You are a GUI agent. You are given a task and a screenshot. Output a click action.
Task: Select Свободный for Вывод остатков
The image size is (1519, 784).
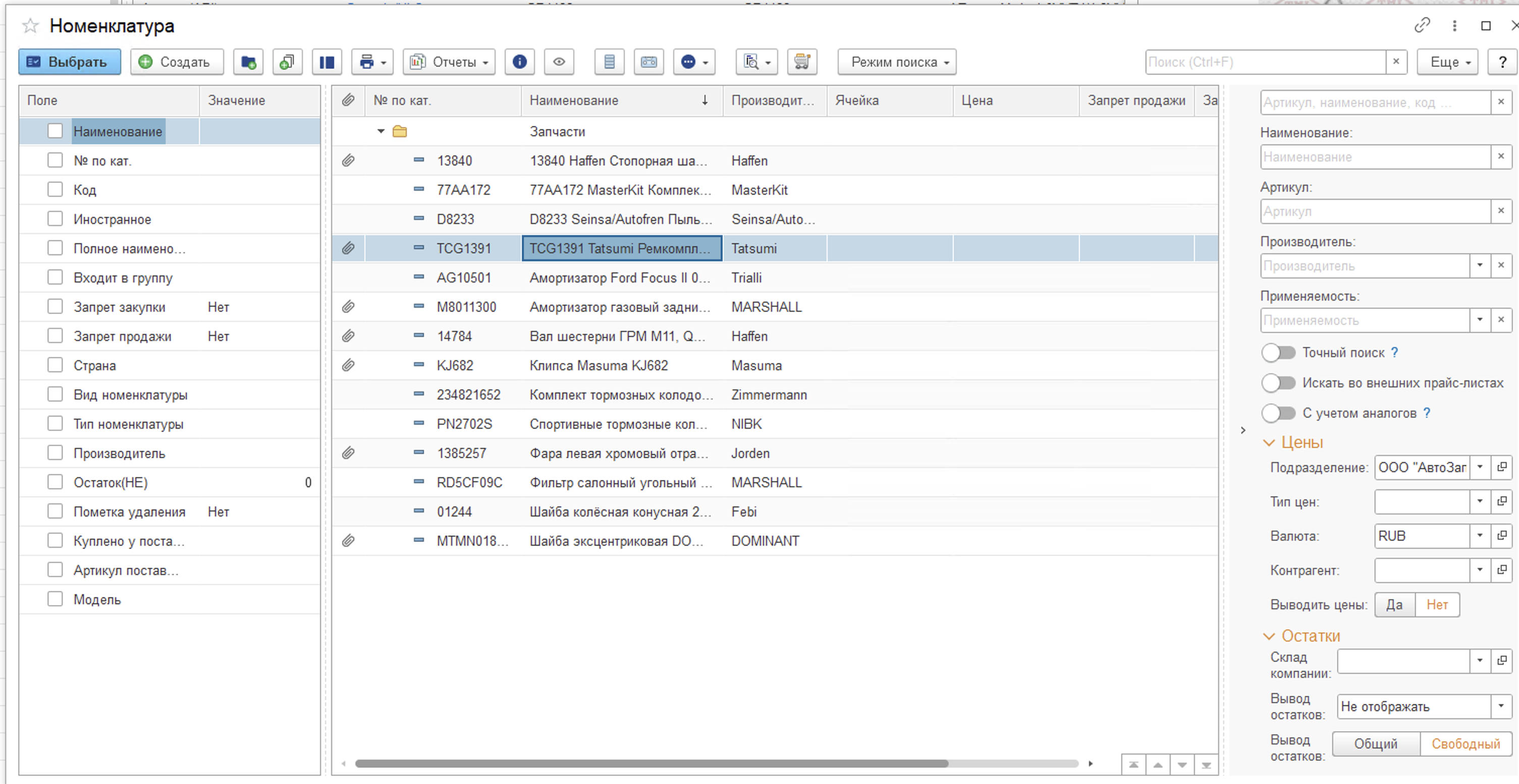pos(1466,743)
